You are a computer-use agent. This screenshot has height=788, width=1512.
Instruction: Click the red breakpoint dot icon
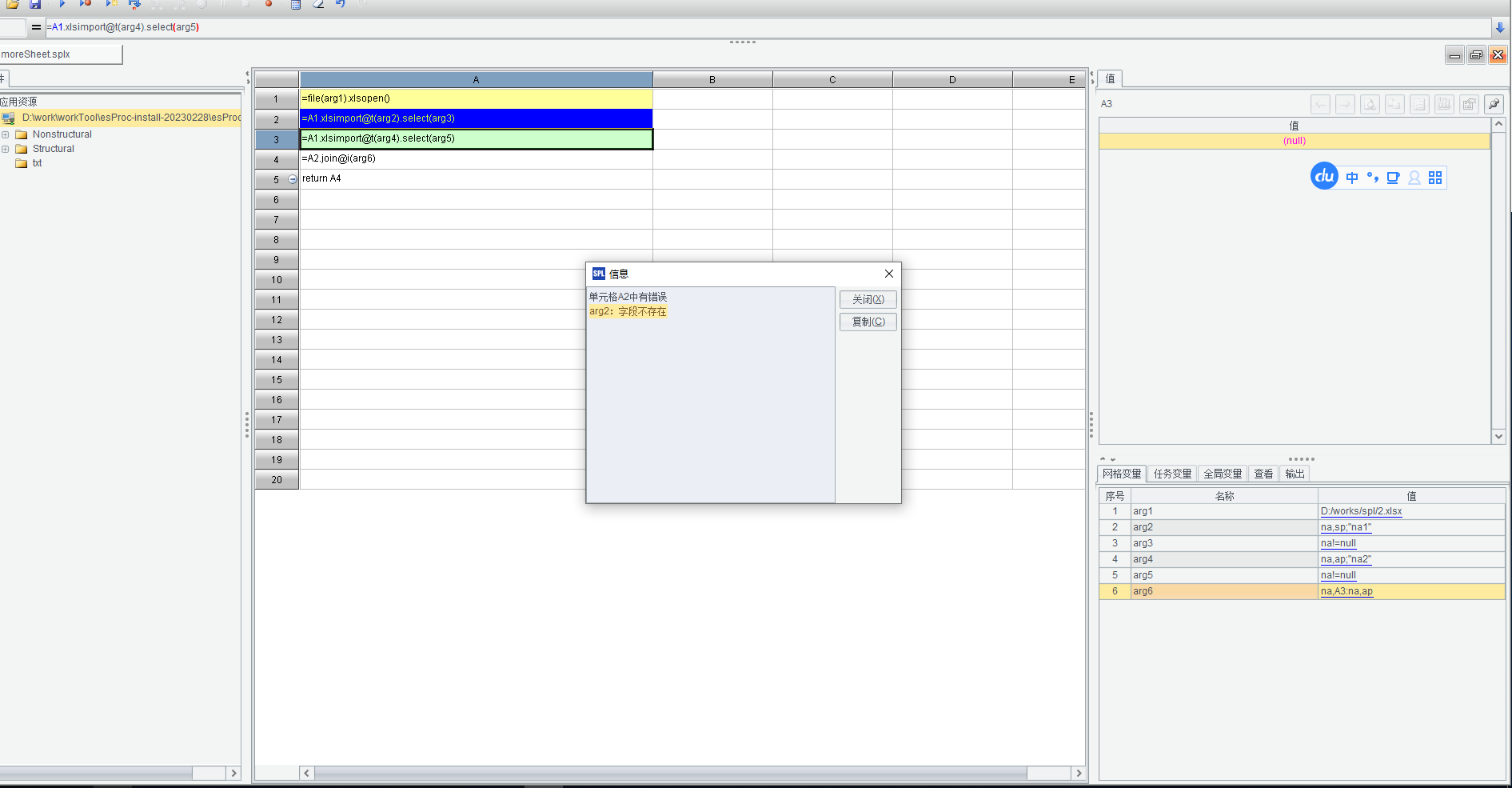(269, 4)
